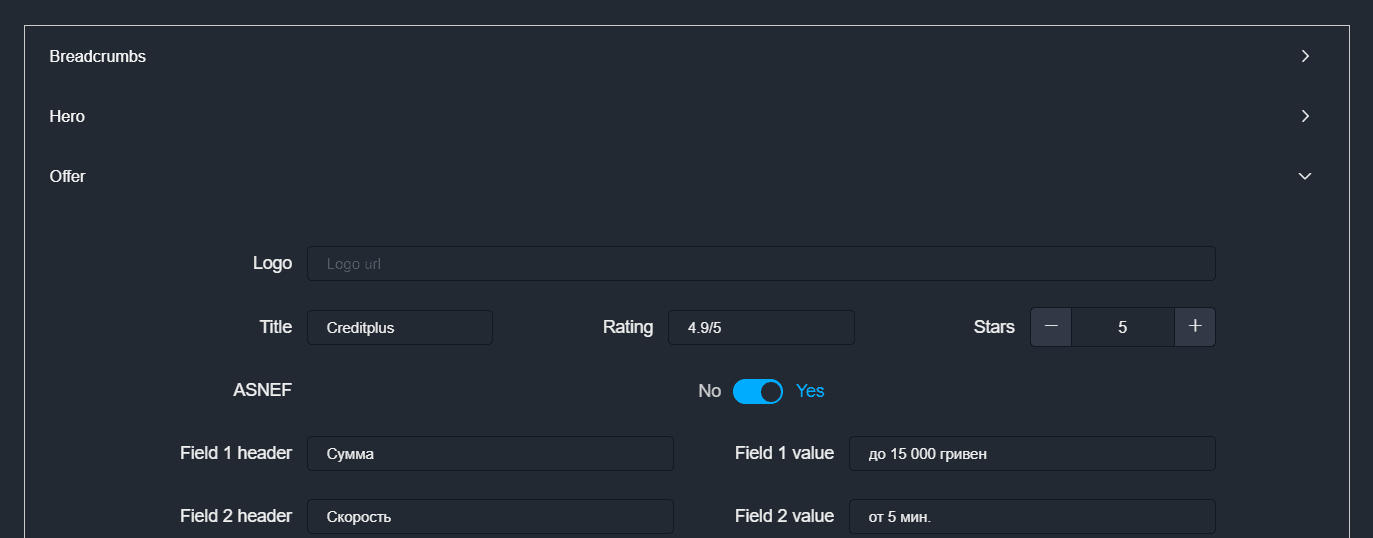Image resolution: width=1373 pixels, height=538 pixels.
Task: Select the Yes label beside ASNEF switch
Action: [x=810, y=391]
